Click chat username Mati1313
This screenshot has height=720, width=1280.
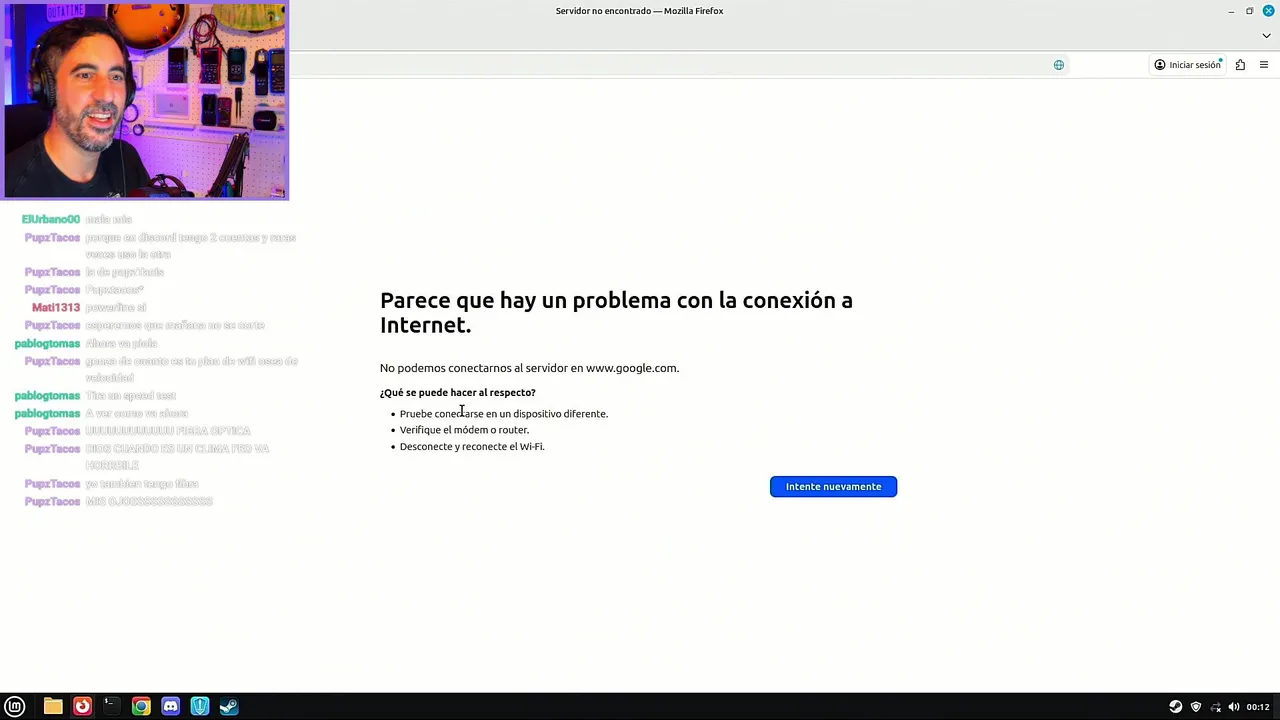pyautogui.click(x=56, y=307)
